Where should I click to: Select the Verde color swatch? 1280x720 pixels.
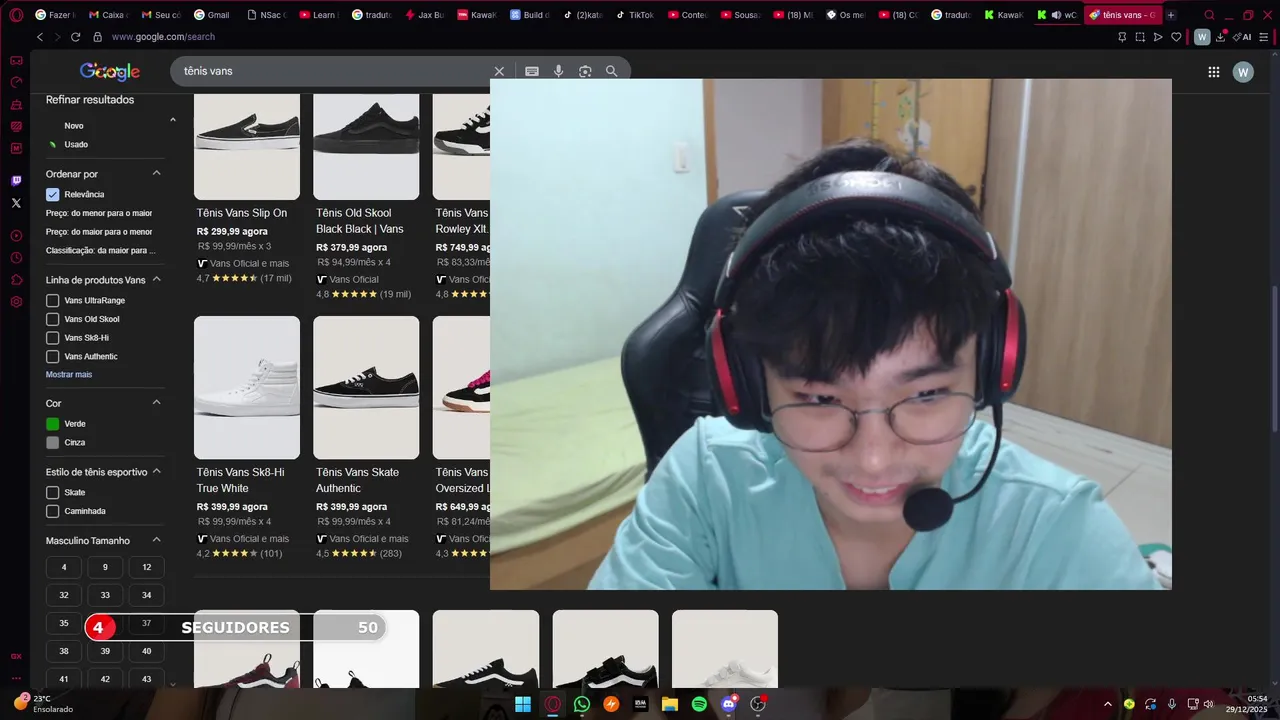click(x=53, y=424)
